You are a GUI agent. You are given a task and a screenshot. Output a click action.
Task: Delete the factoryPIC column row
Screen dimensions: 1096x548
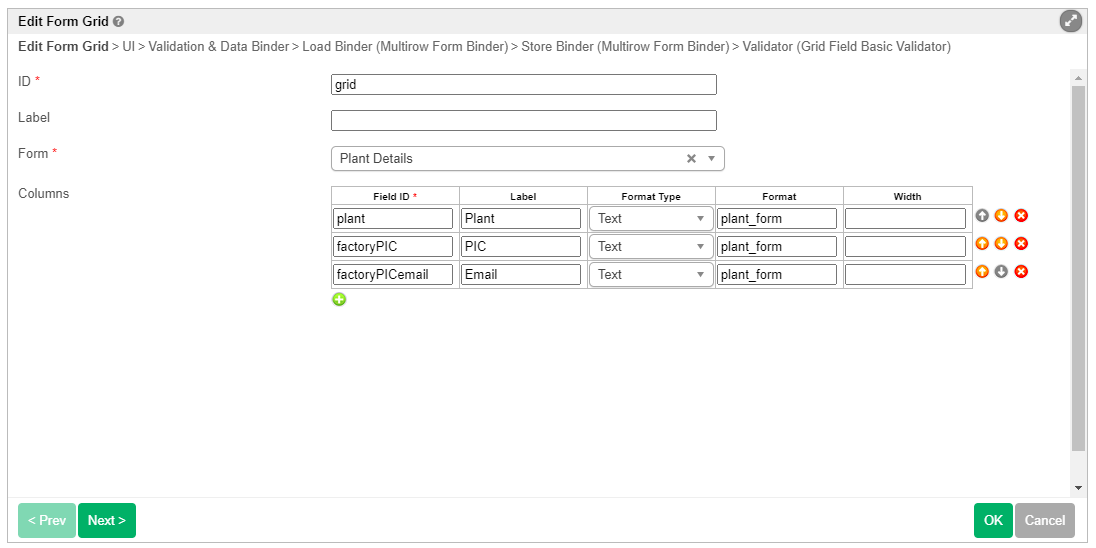(x=1021, y=244)
